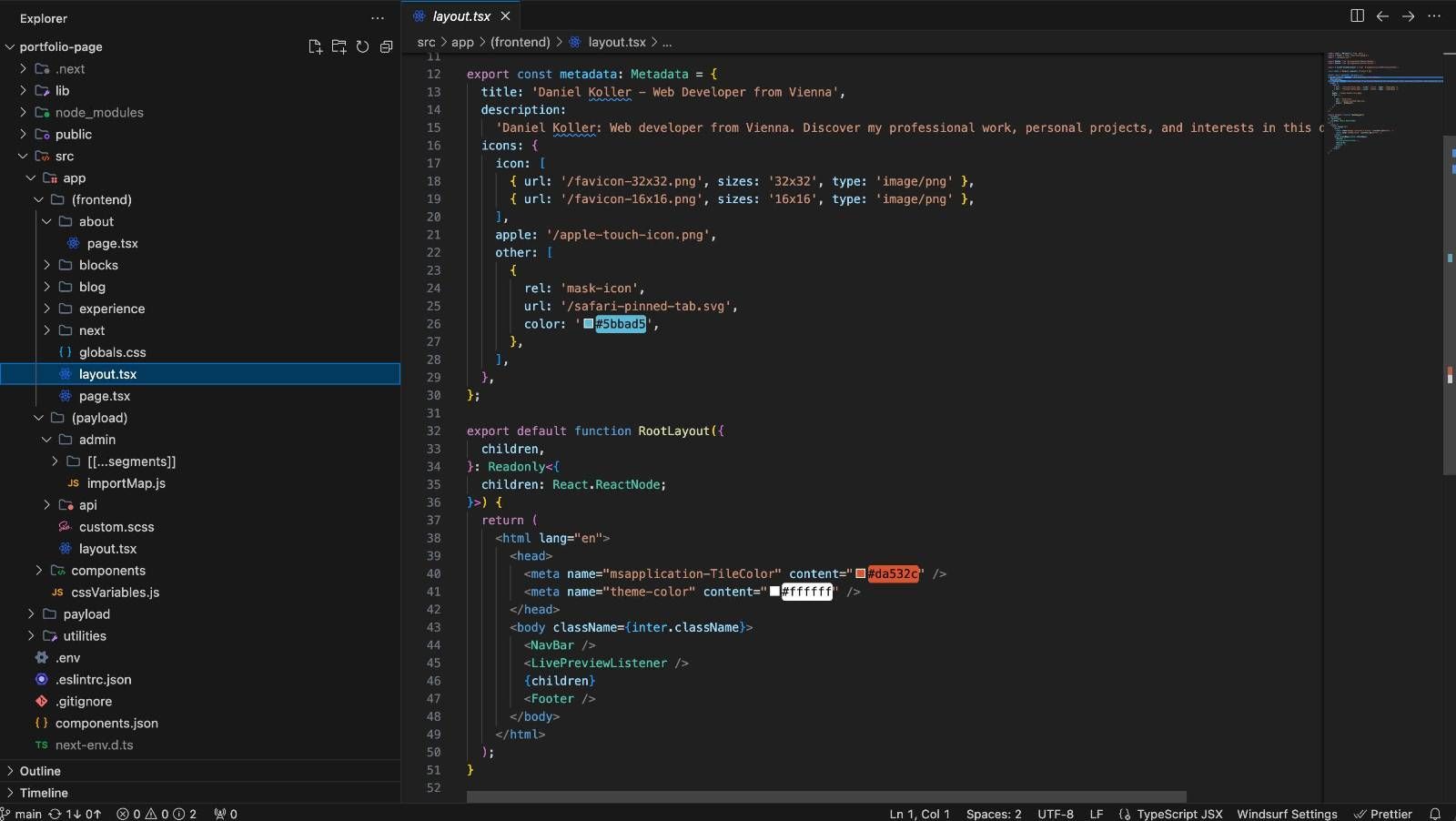The width and height of the screenshot is (1456, 821).
Task: Open the notifications bell in status bar
Action: (1435, 814)
